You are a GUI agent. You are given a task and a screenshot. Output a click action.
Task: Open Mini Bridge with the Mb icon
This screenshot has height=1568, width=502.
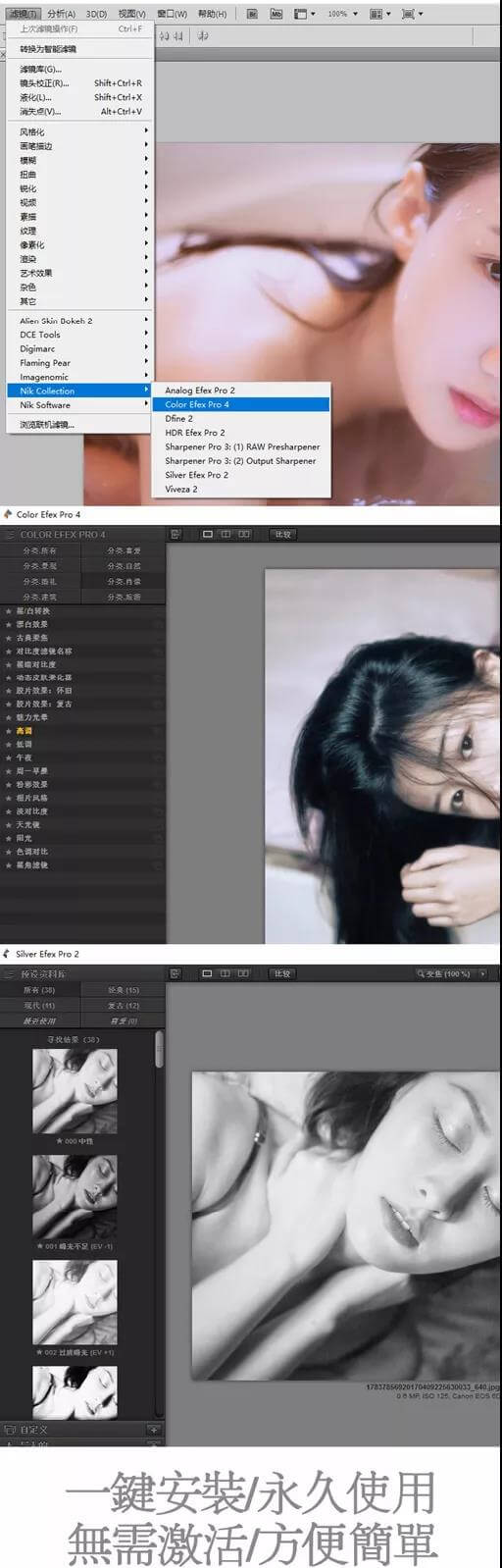(276, 14)
